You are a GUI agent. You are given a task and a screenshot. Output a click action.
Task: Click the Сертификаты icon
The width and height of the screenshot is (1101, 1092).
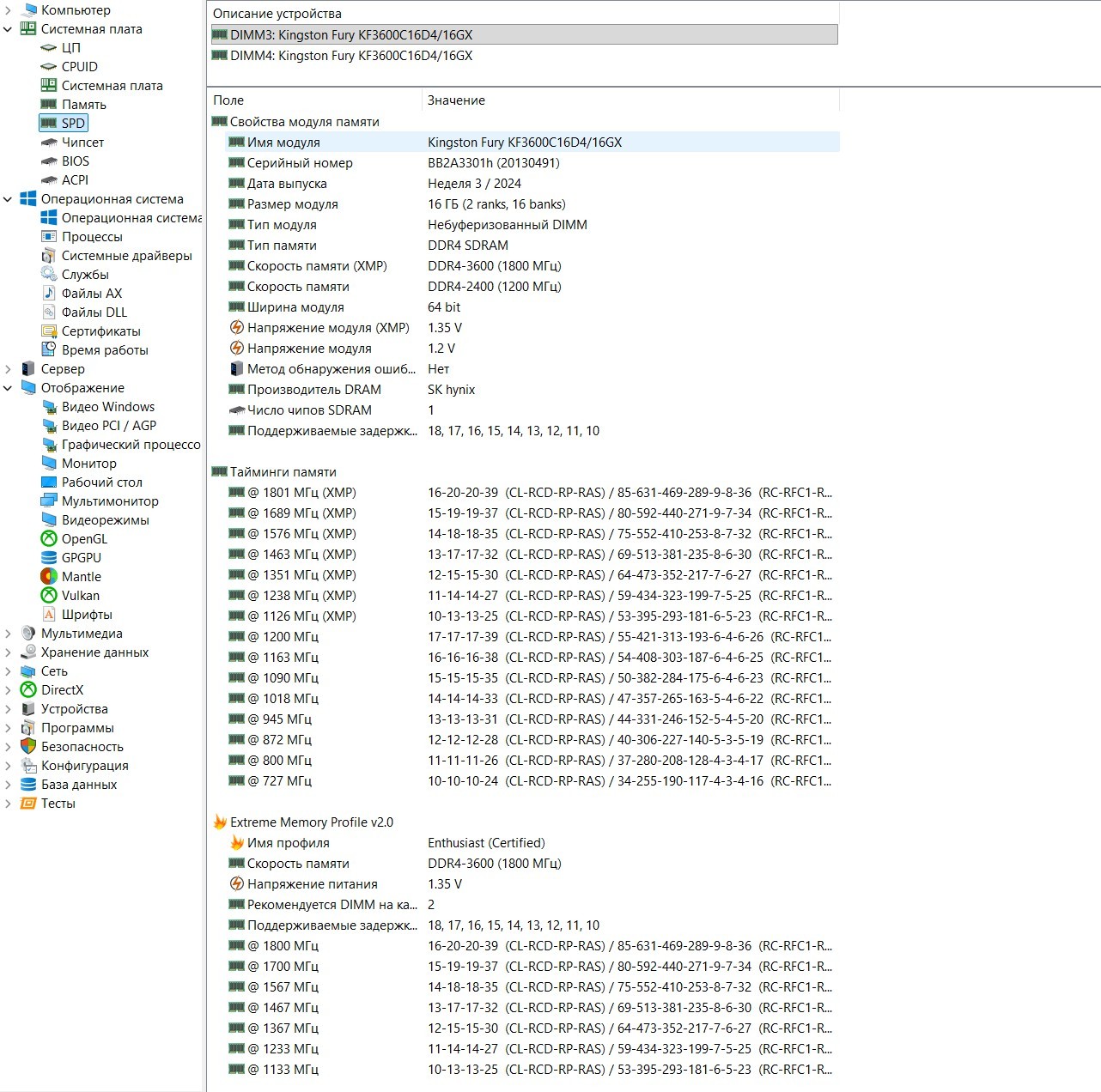(49, 331)
